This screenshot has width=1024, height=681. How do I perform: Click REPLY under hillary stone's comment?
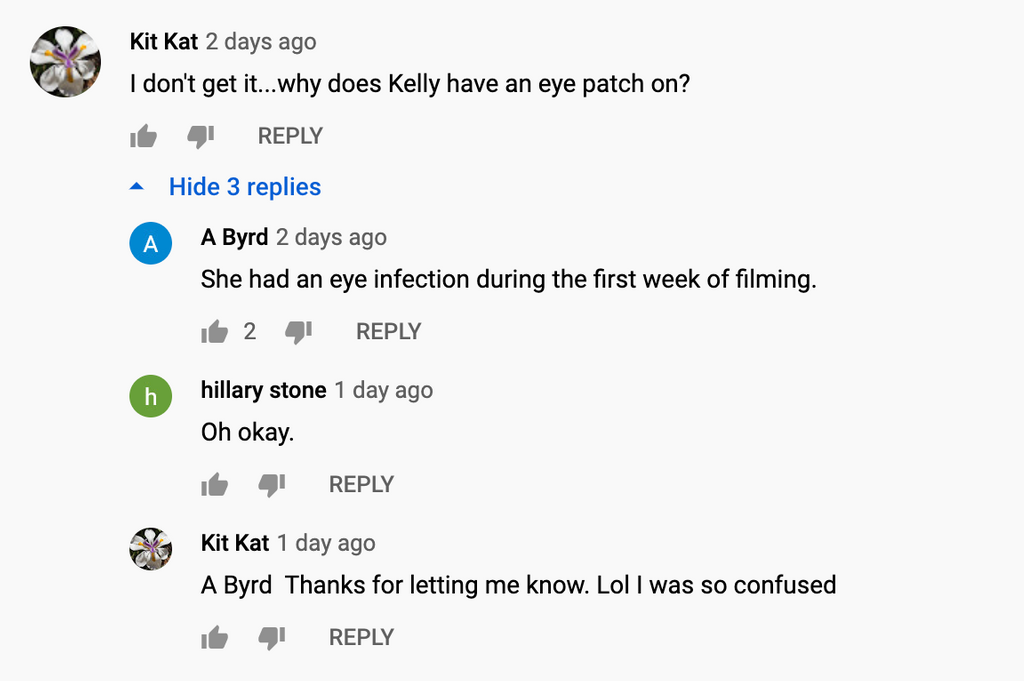(x=360, y=484)
